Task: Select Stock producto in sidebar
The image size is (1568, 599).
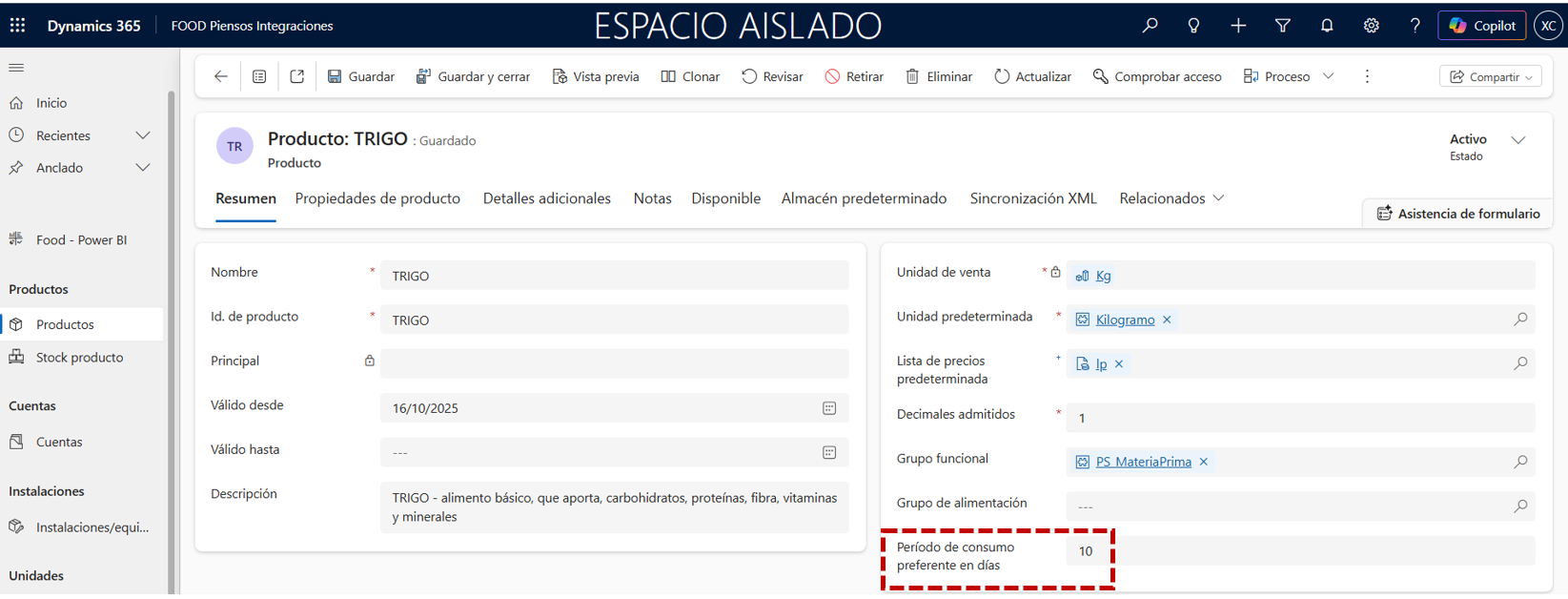Action: [x=79, y=358]
